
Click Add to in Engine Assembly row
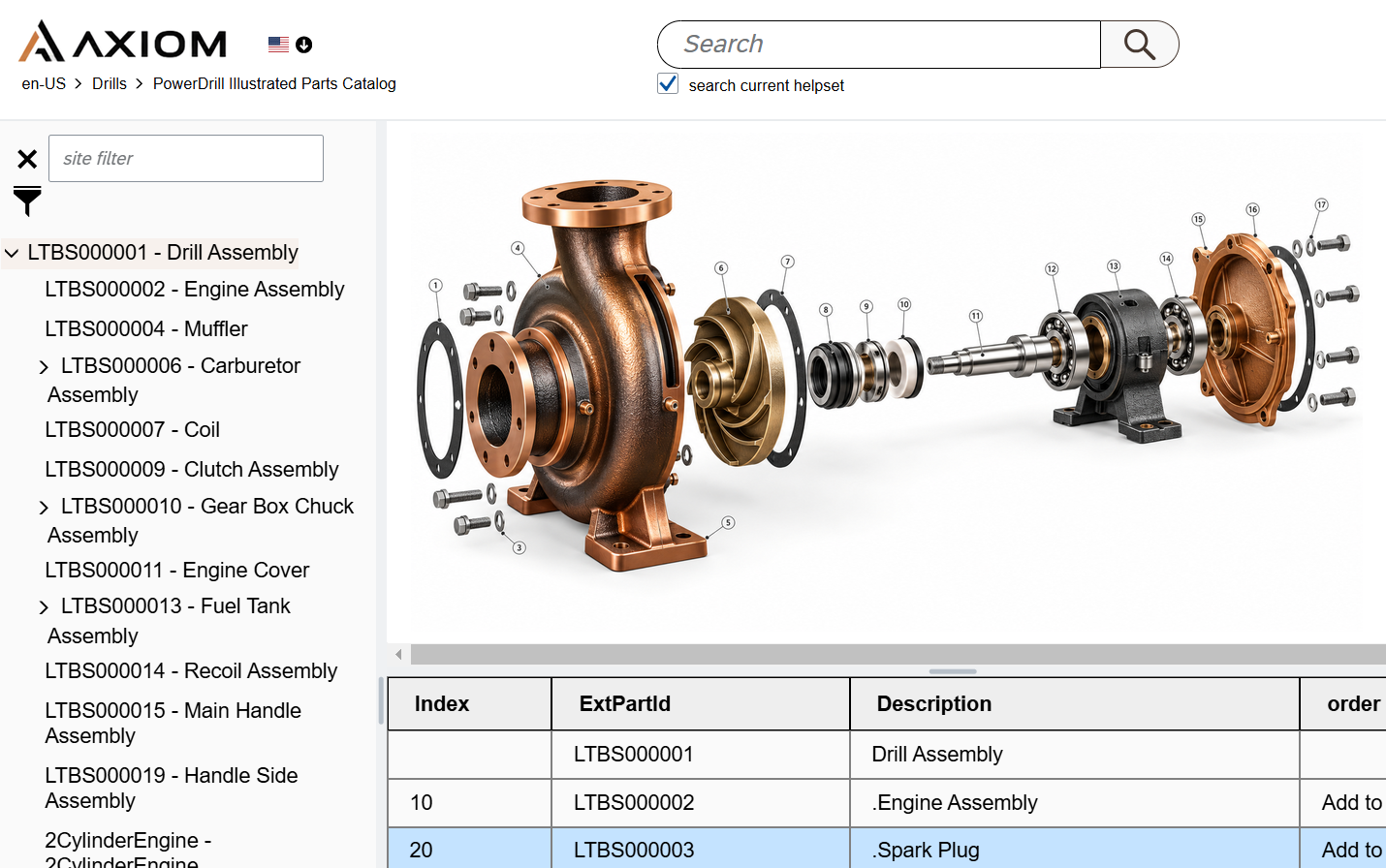coord(1351,803)
